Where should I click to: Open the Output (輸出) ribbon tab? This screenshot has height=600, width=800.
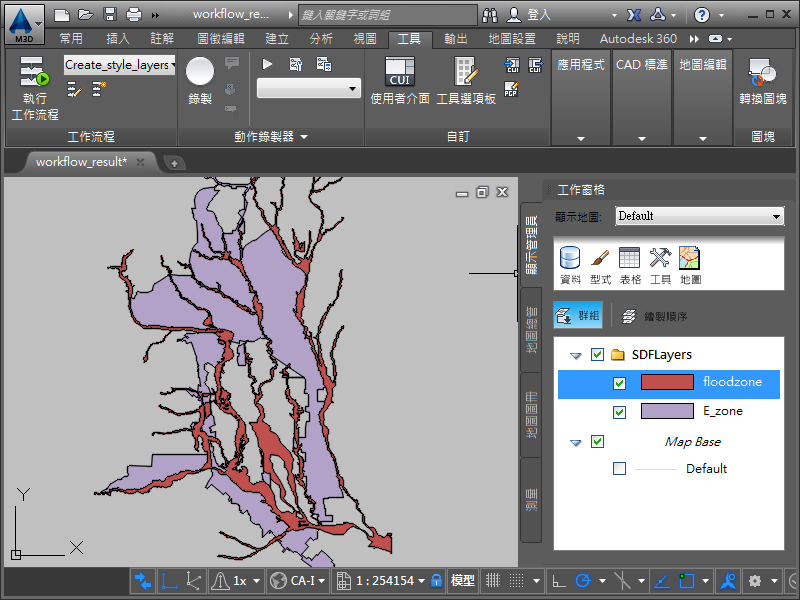tap(456, 39)
